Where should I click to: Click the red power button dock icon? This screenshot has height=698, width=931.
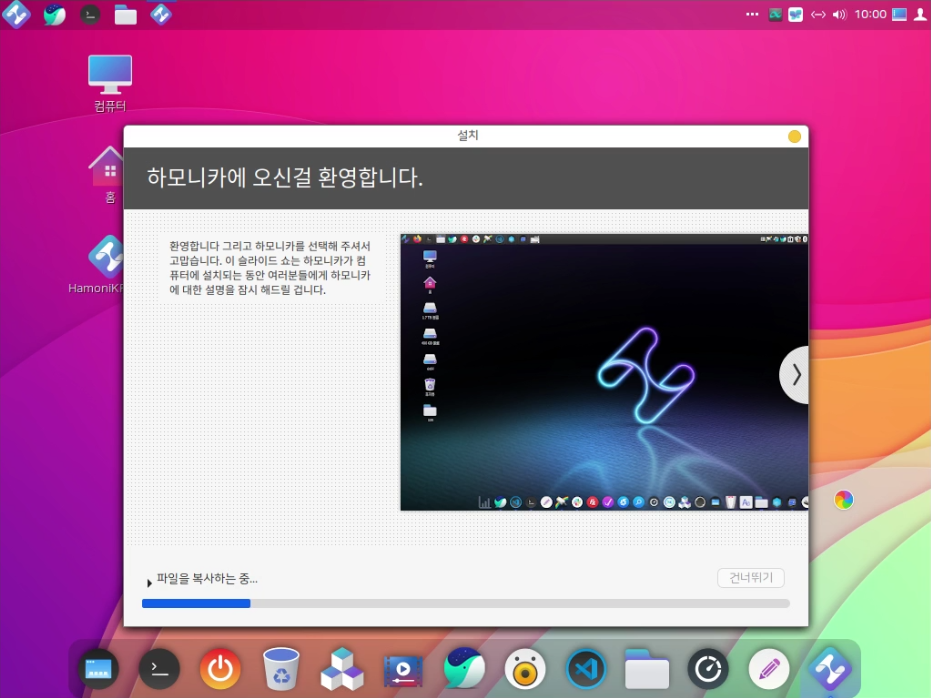tap(220, 669)
